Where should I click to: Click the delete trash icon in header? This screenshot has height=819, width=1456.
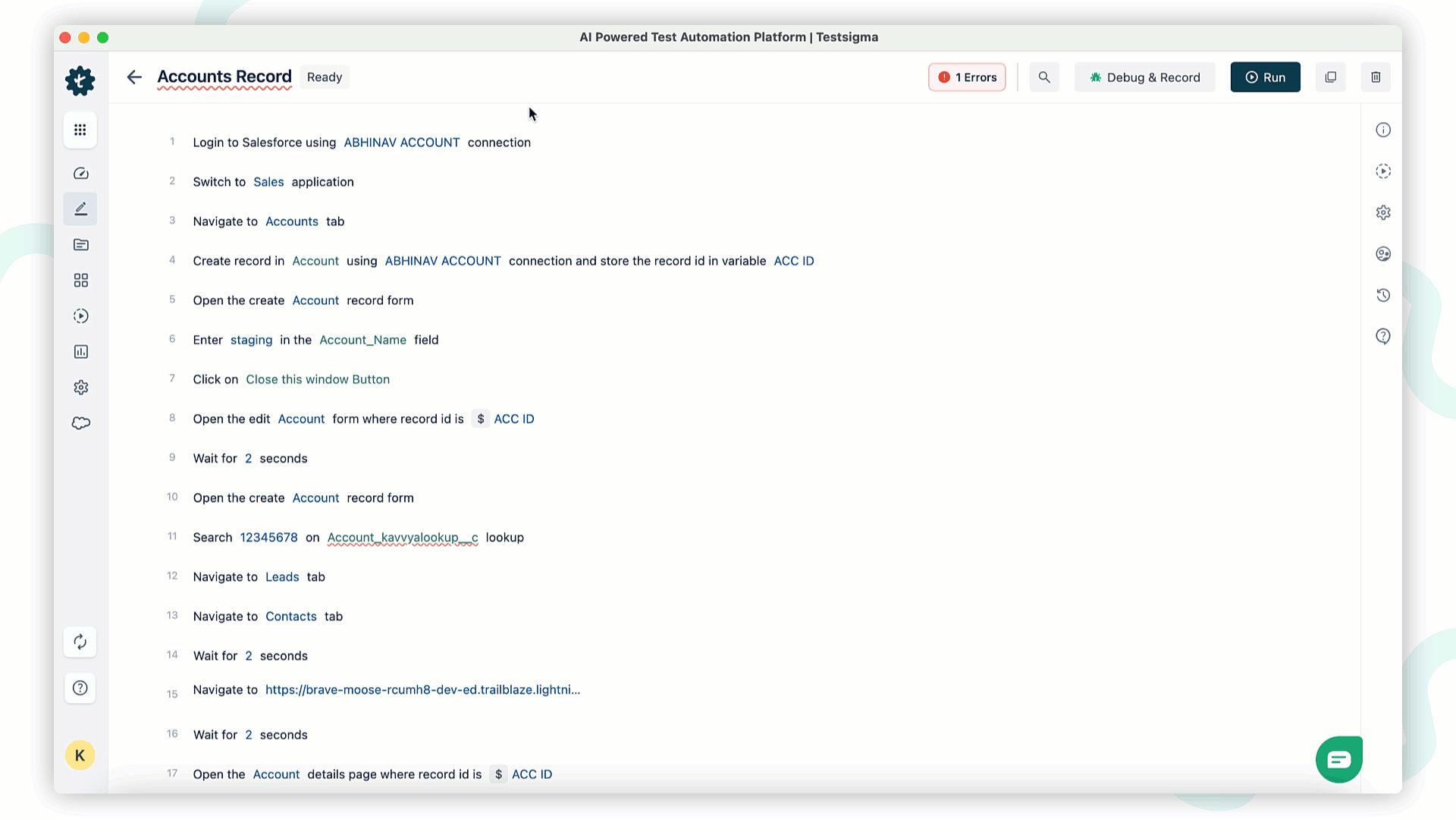click(1376, 77)
